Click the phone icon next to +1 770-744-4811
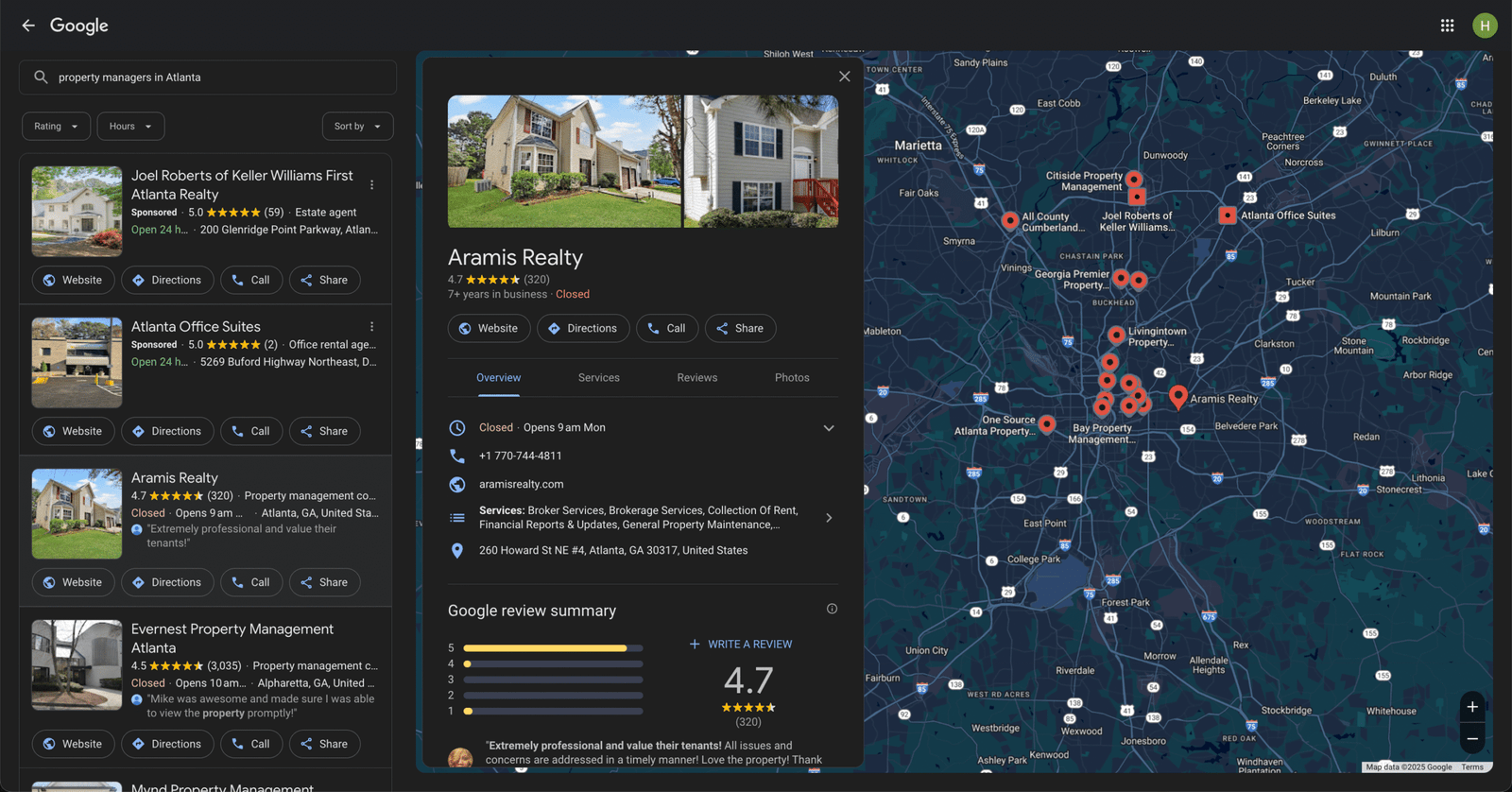 [457, 456]
